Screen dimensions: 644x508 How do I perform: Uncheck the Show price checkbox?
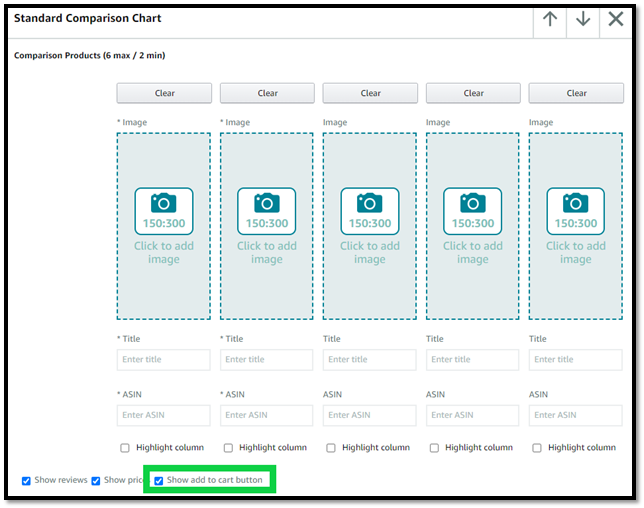coord(96,480)
